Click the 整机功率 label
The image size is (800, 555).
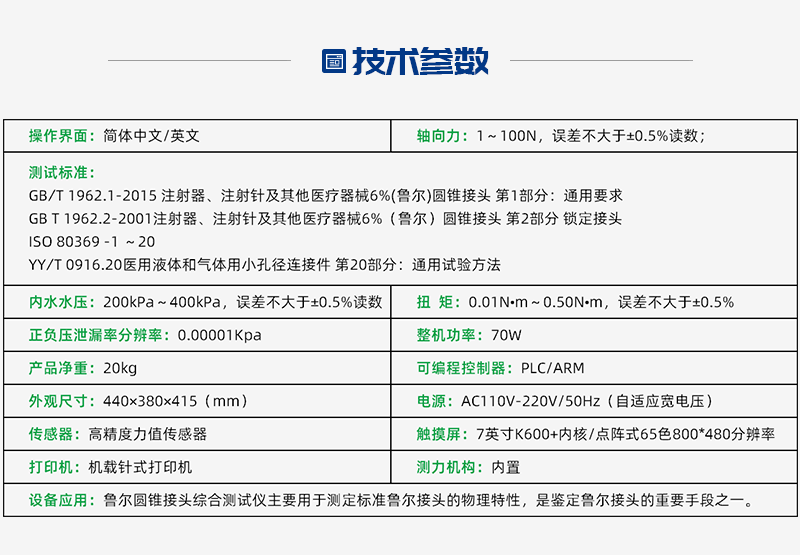(x=450, y=335)
